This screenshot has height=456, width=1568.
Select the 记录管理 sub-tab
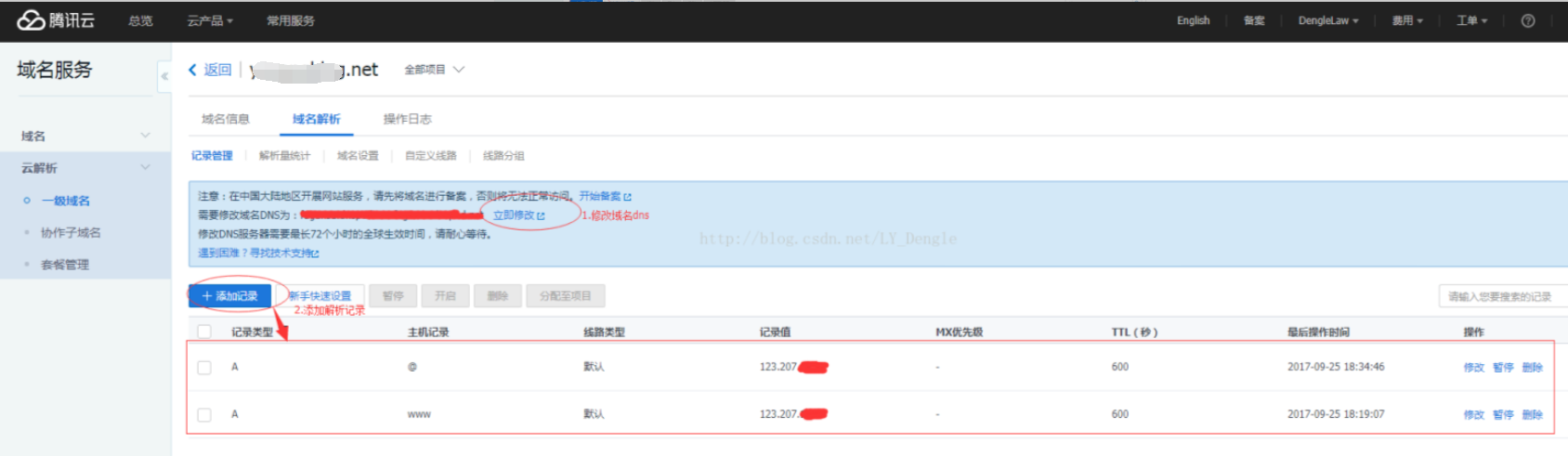pyautogui.click(x=212, y=156)
